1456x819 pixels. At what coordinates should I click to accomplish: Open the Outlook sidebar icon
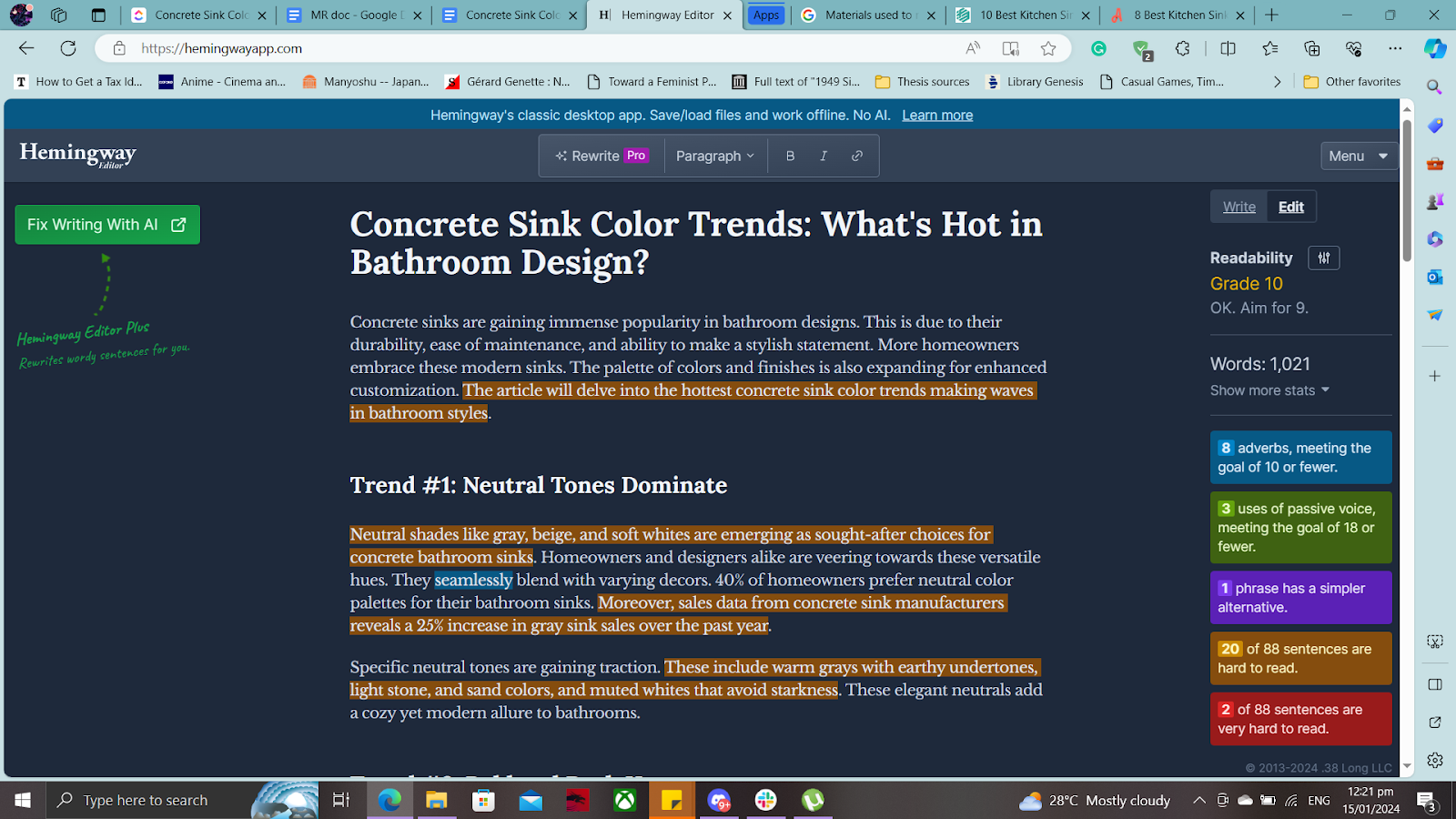point(1435,277)
